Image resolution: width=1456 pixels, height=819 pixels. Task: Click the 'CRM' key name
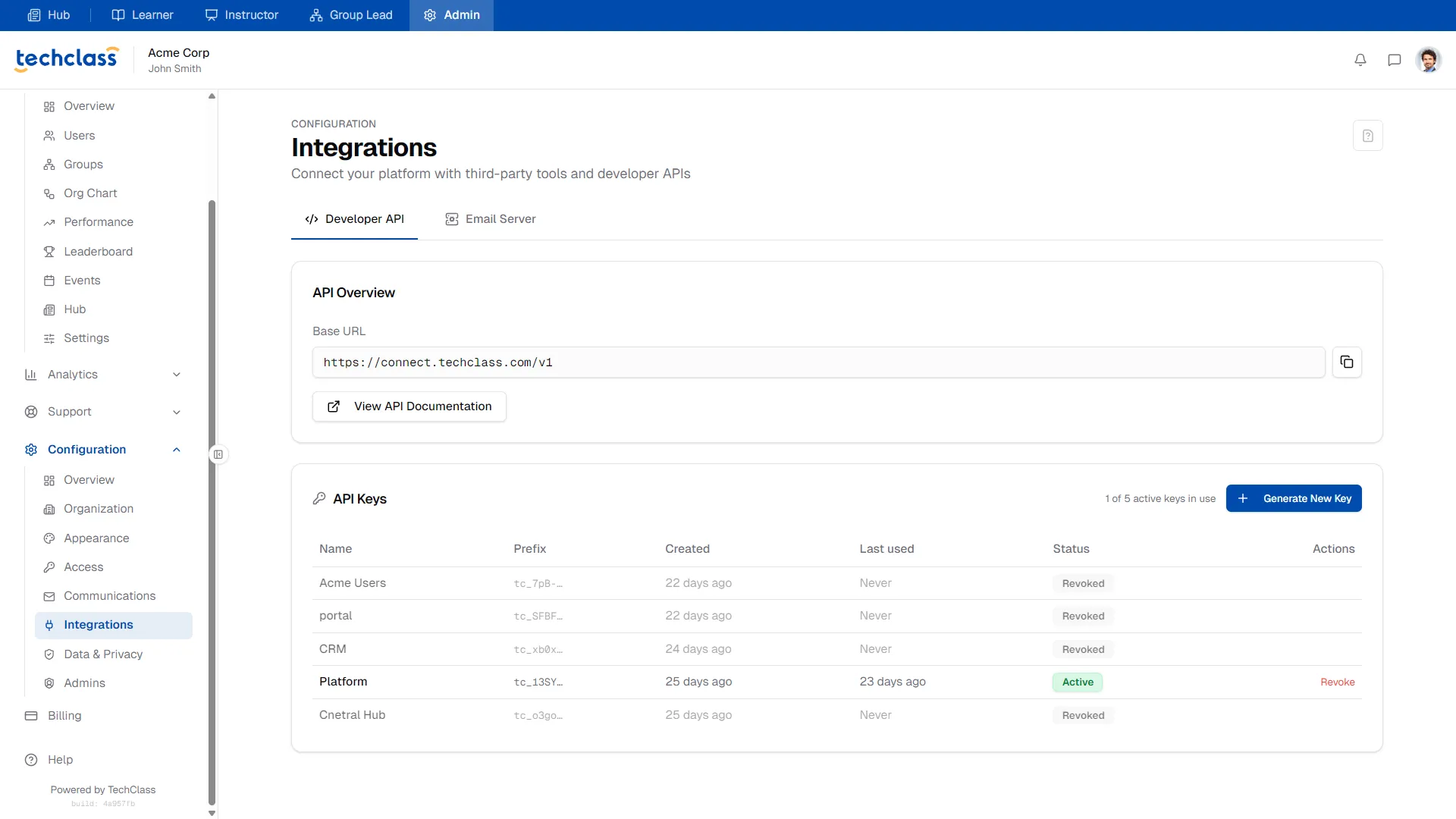[x=333, y=649]
